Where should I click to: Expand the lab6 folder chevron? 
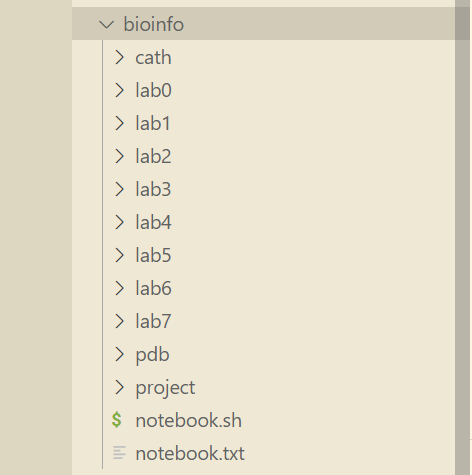coord(119,288)
